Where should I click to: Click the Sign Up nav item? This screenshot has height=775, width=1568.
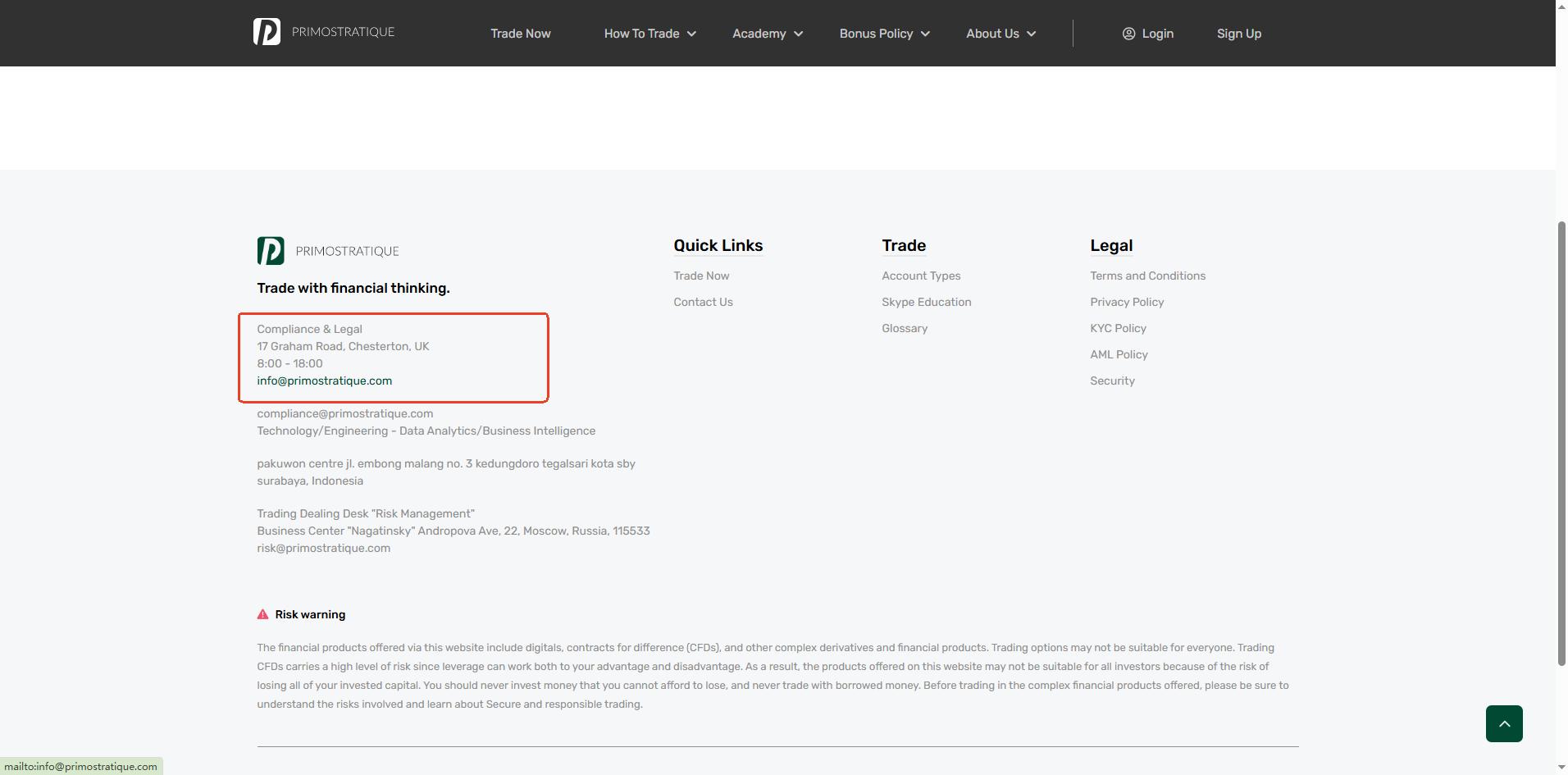click(x=1238, y=34)
